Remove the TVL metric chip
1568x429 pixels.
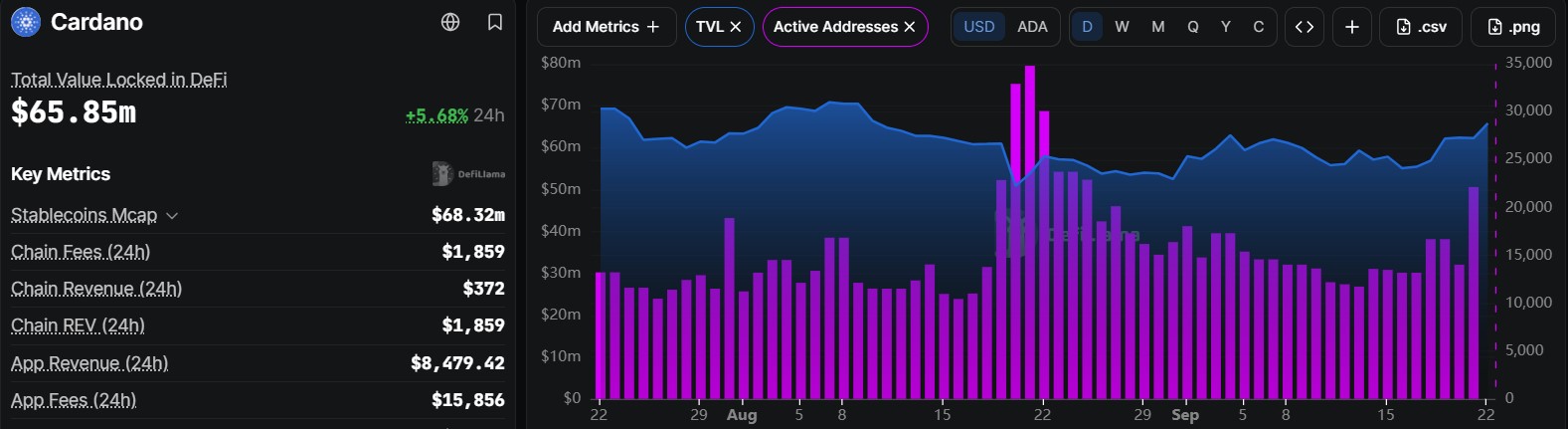point(736,27)
